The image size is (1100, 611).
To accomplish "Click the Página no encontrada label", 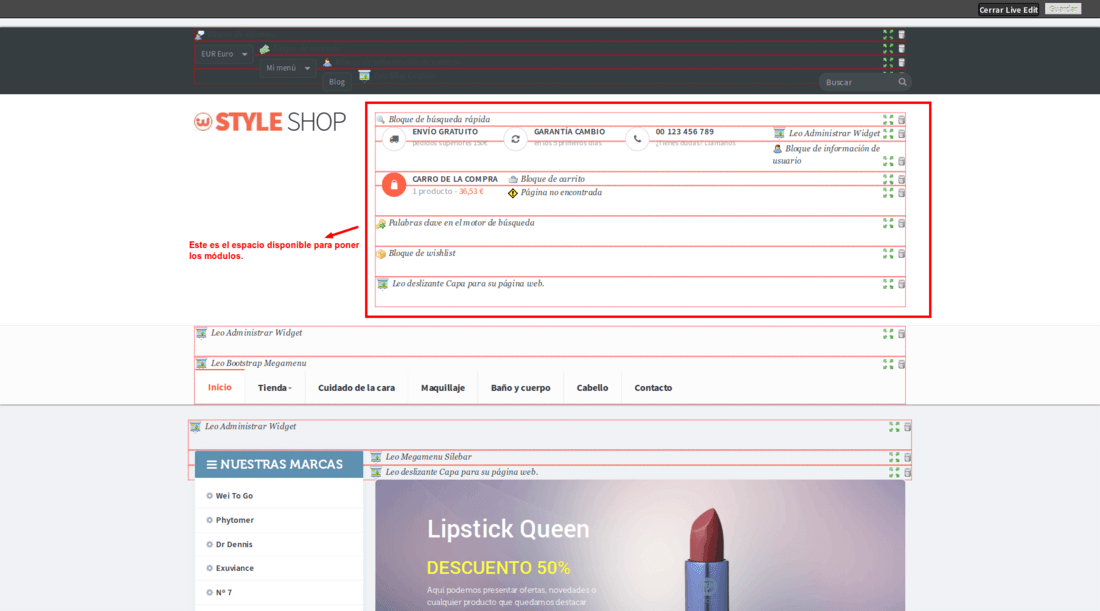I will pos(561,193).
